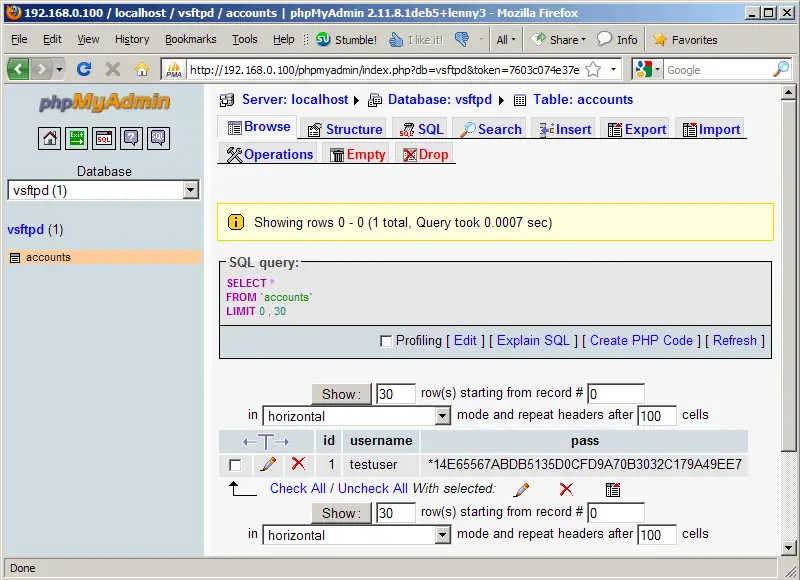
Task: Open the address bar history dropdown arrow
Action: [x=613, y=69]
